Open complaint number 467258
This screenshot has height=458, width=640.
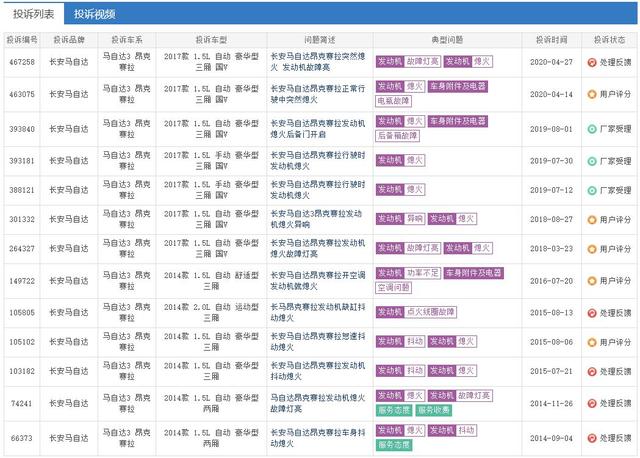click(22, 62)
